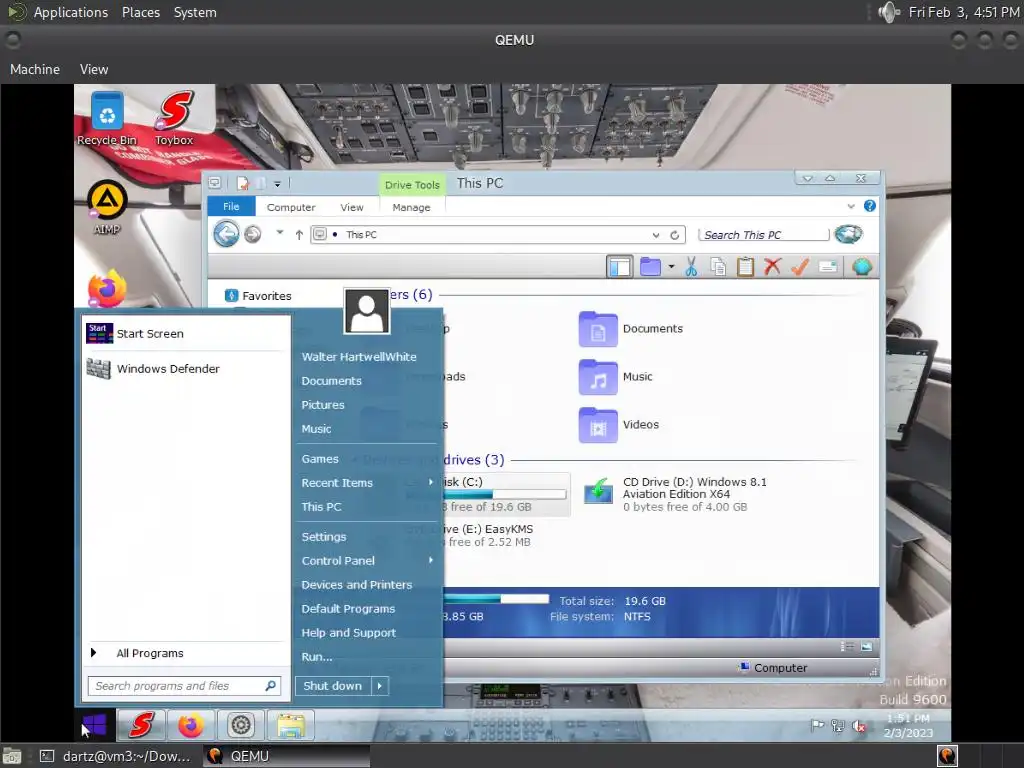Viewport: 1024px width, 768px height.
Task: Click the host volume speaker icon
Action: [x=888, y=12]
